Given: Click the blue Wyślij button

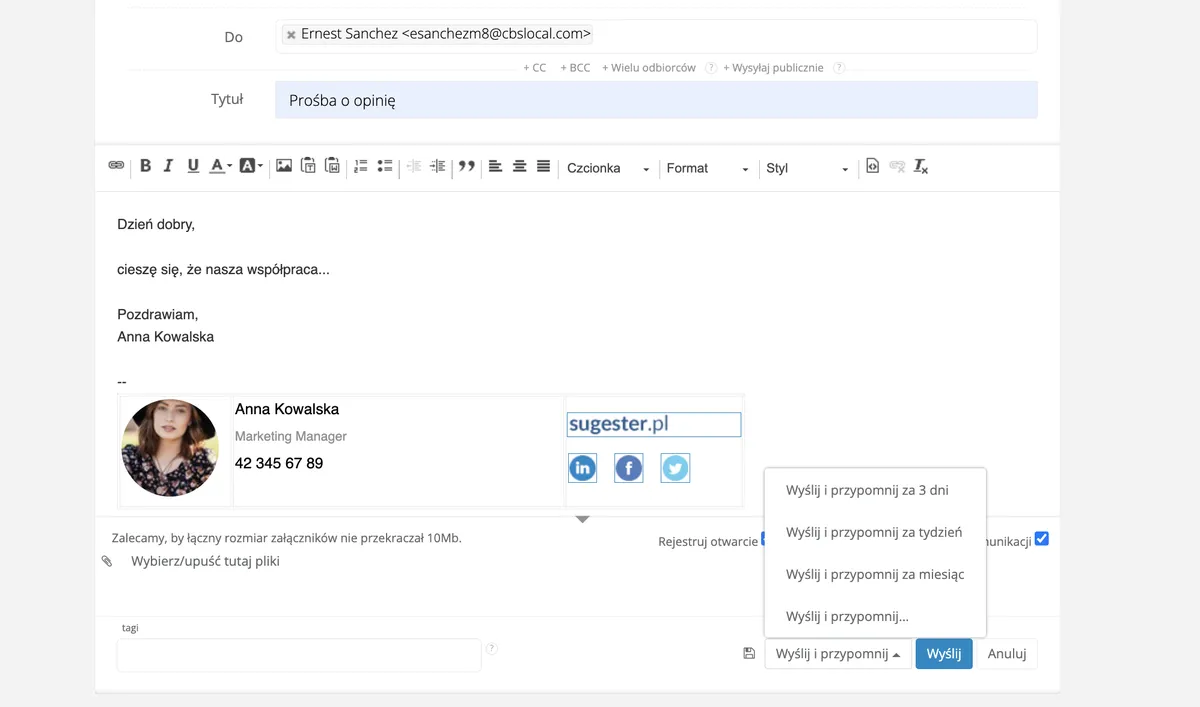Looking at the screenshot, I should point(944,654).
